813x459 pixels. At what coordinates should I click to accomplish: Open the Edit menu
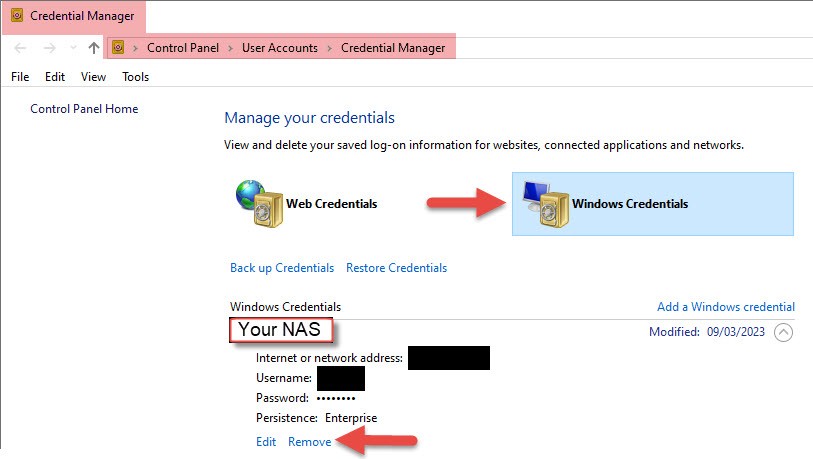(55, 77)
